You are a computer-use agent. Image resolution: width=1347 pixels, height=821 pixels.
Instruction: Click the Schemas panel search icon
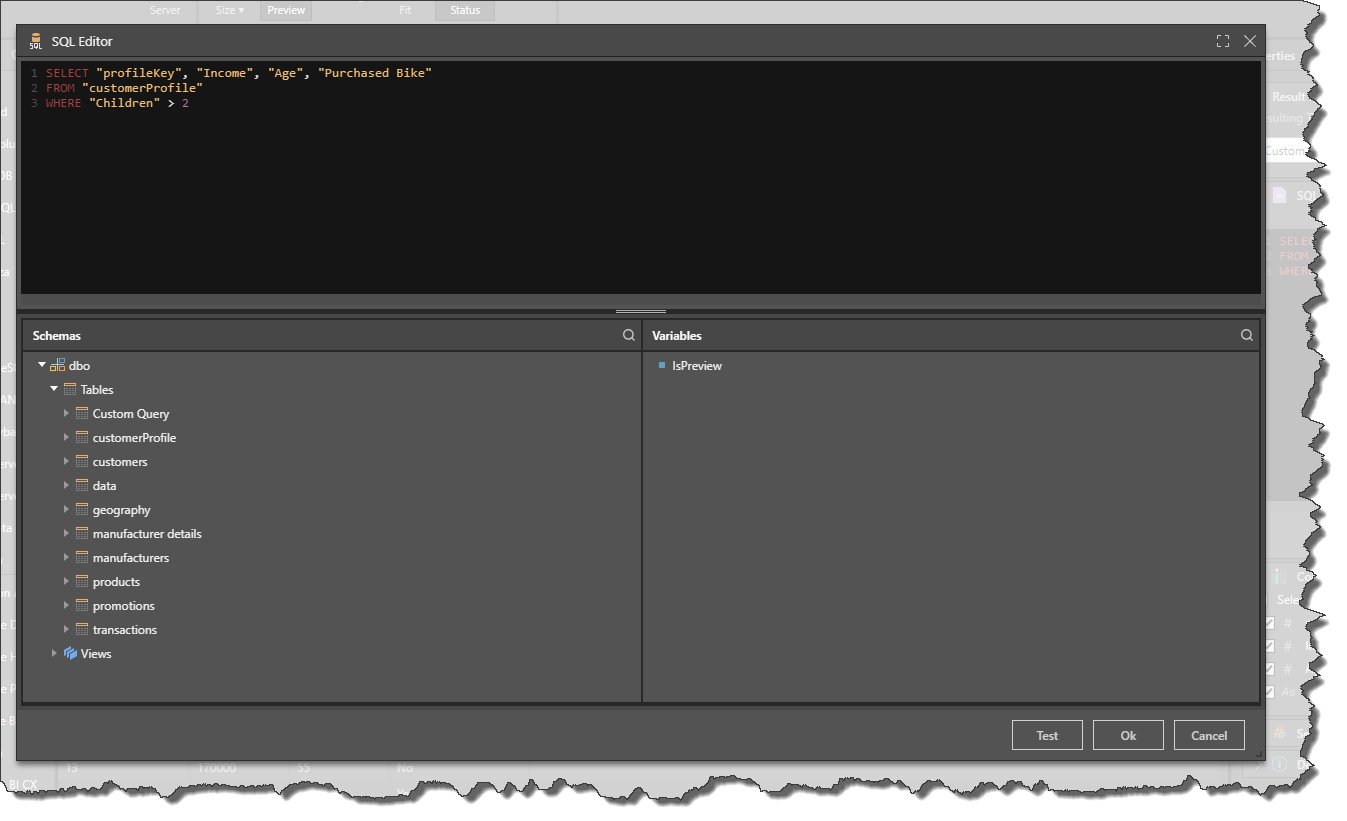point(628,336)
